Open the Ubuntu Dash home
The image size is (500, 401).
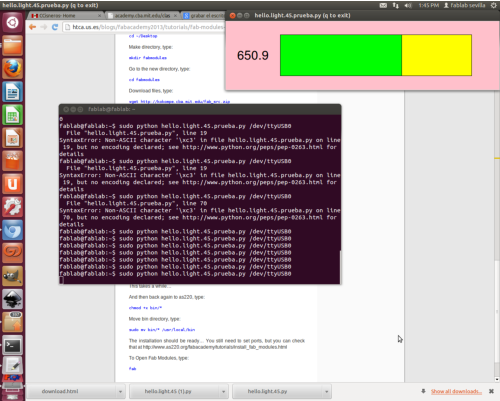point(12,22)
